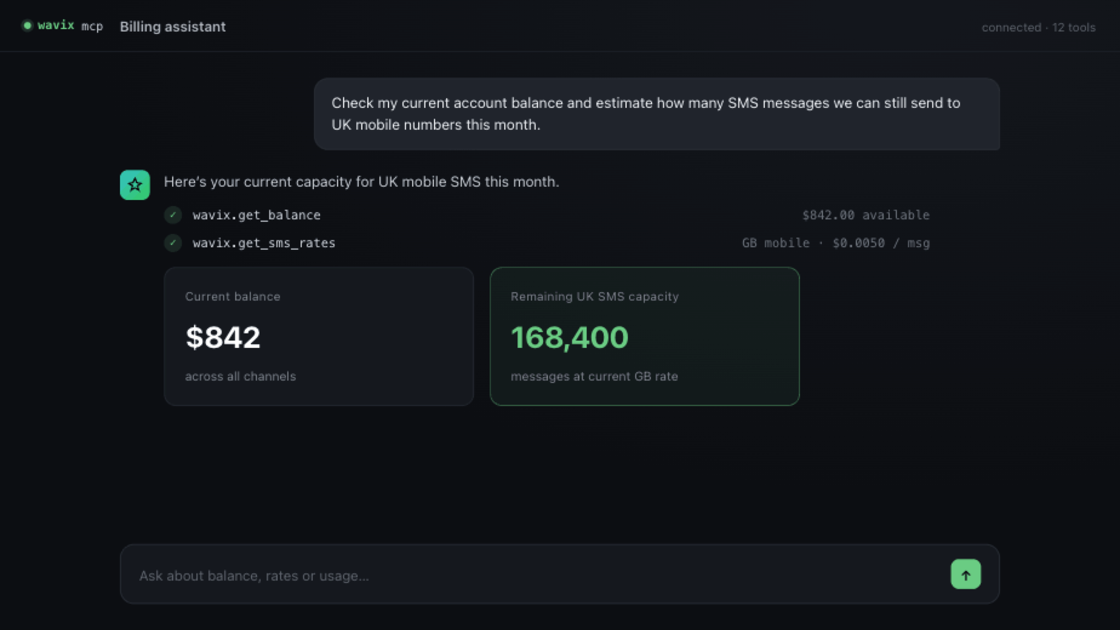Click the 'Current balance' label
Screen dimensions: 1120x630
233,296
